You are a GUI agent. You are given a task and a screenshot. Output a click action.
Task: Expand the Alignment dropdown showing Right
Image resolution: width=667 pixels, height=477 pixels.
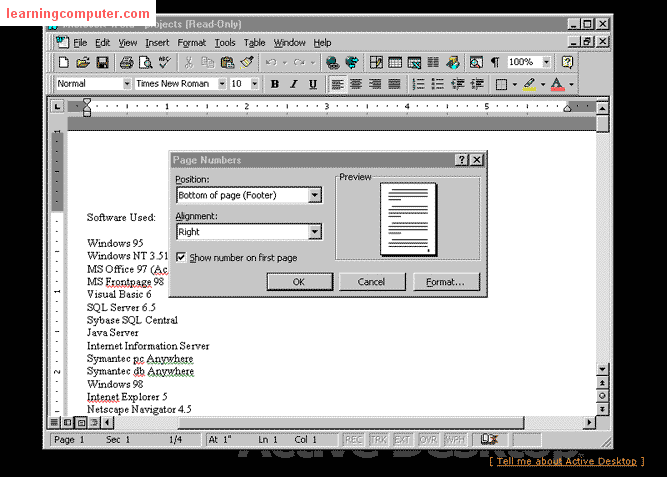coord(314,232)
